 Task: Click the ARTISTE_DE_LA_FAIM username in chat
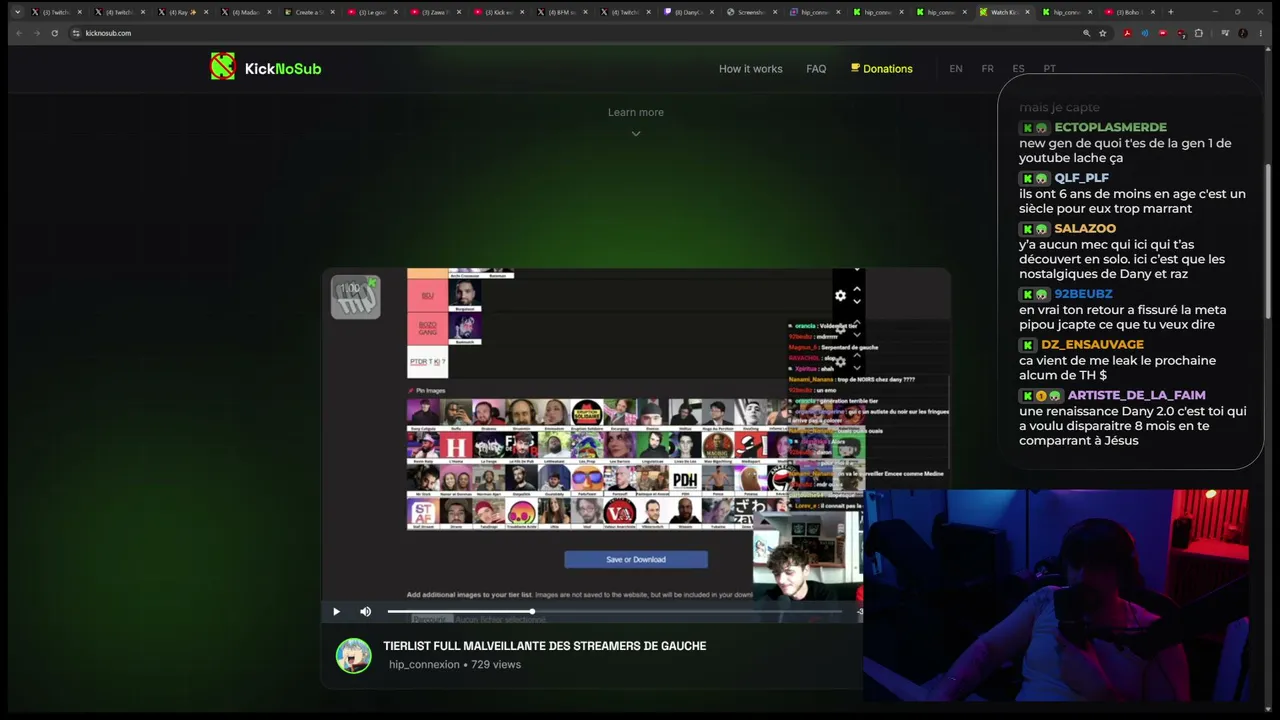pyautogui.click(x=1135, y=396)
